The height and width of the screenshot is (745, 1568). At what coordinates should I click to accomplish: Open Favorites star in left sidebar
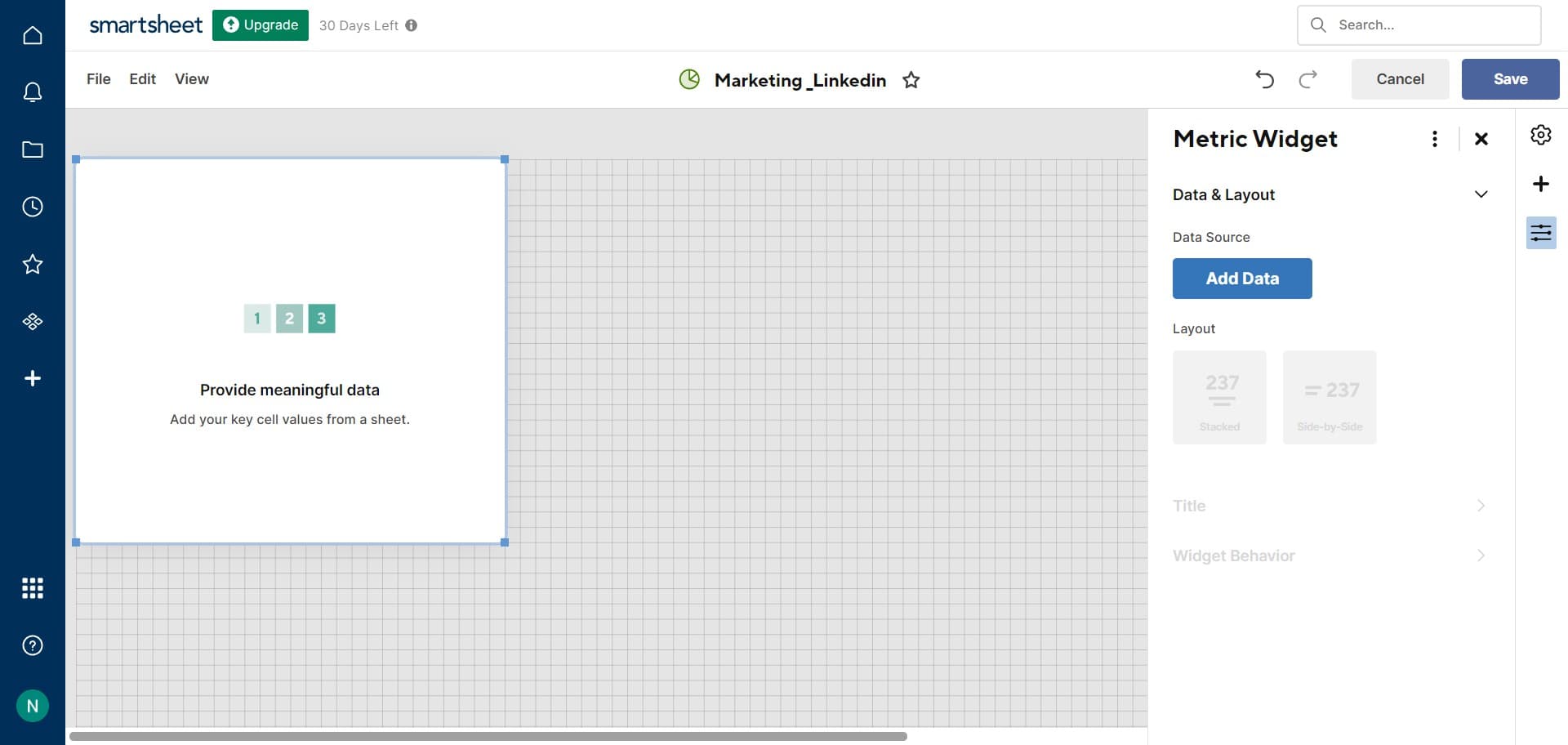[x=33, y=264]
